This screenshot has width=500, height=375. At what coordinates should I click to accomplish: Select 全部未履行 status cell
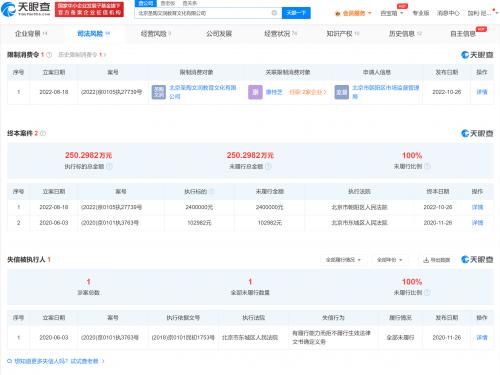[x=400, y=338]
